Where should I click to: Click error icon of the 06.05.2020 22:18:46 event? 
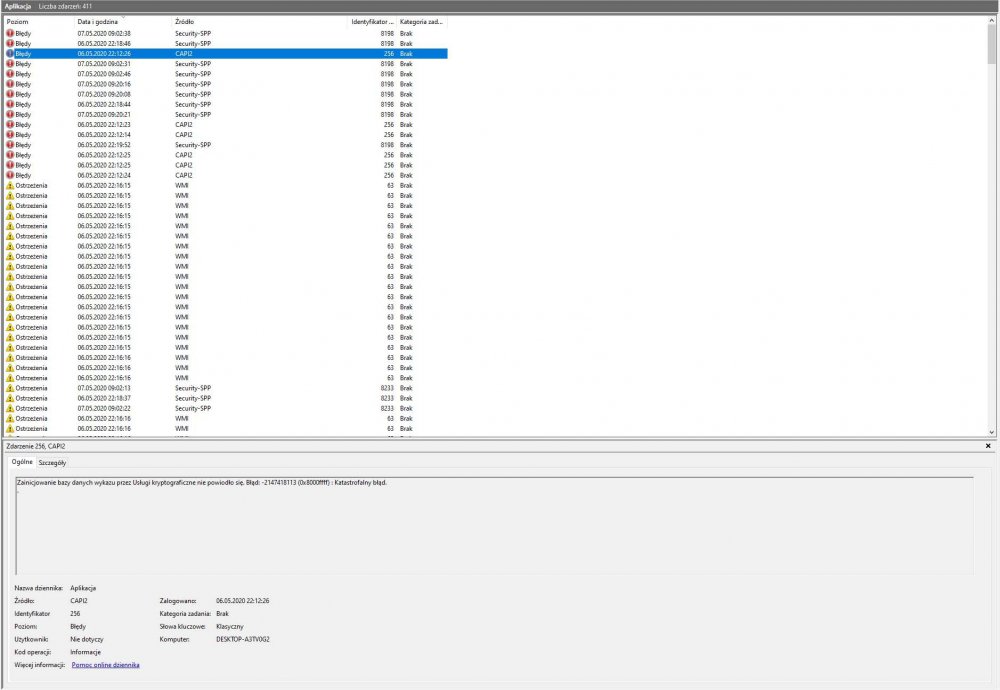point(10,43)
